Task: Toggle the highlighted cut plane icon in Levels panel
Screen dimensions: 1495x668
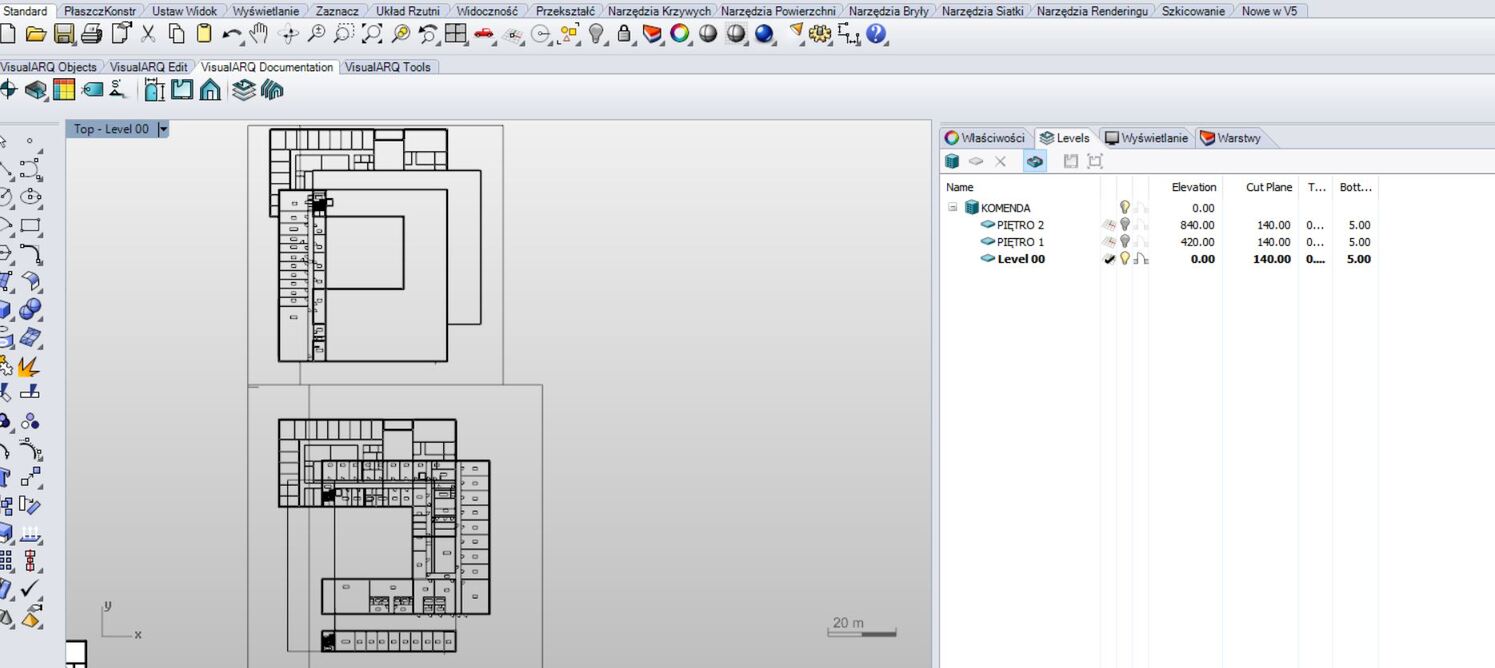Action: pos(1035,161)
